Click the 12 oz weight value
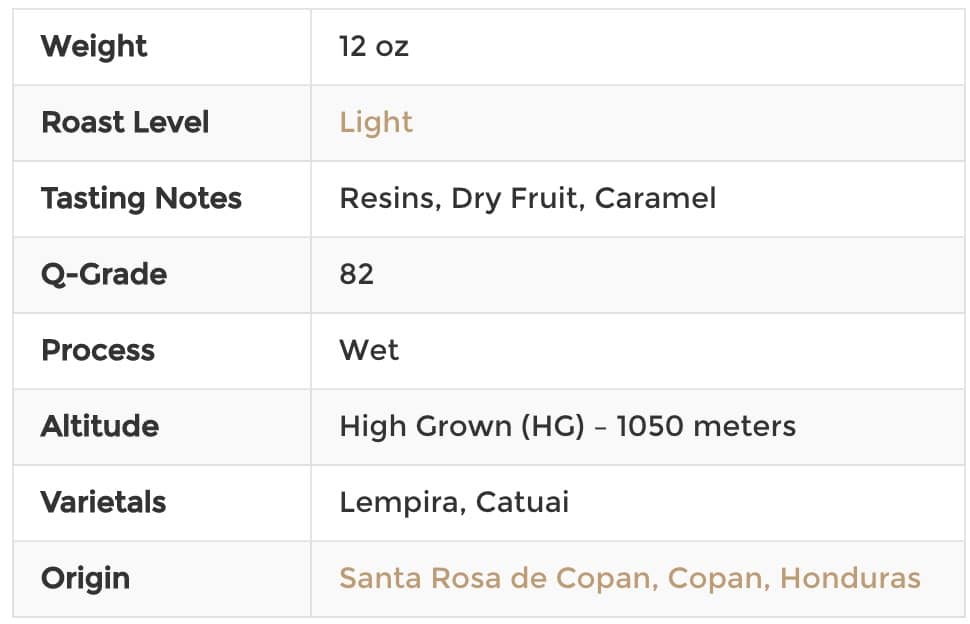The image size is (970, 624). click(x=374, y=46)
